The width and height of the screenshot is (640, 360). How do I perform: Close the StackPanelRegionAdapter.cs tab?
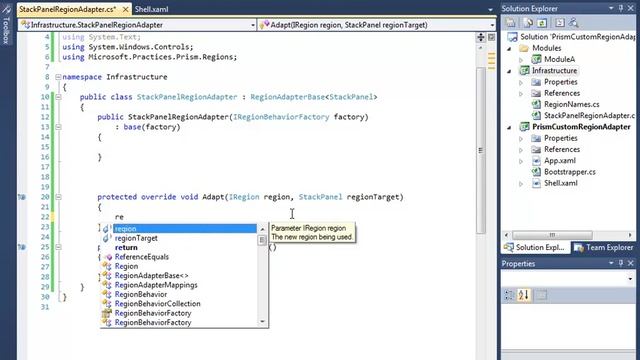click(x=125, y=9)
